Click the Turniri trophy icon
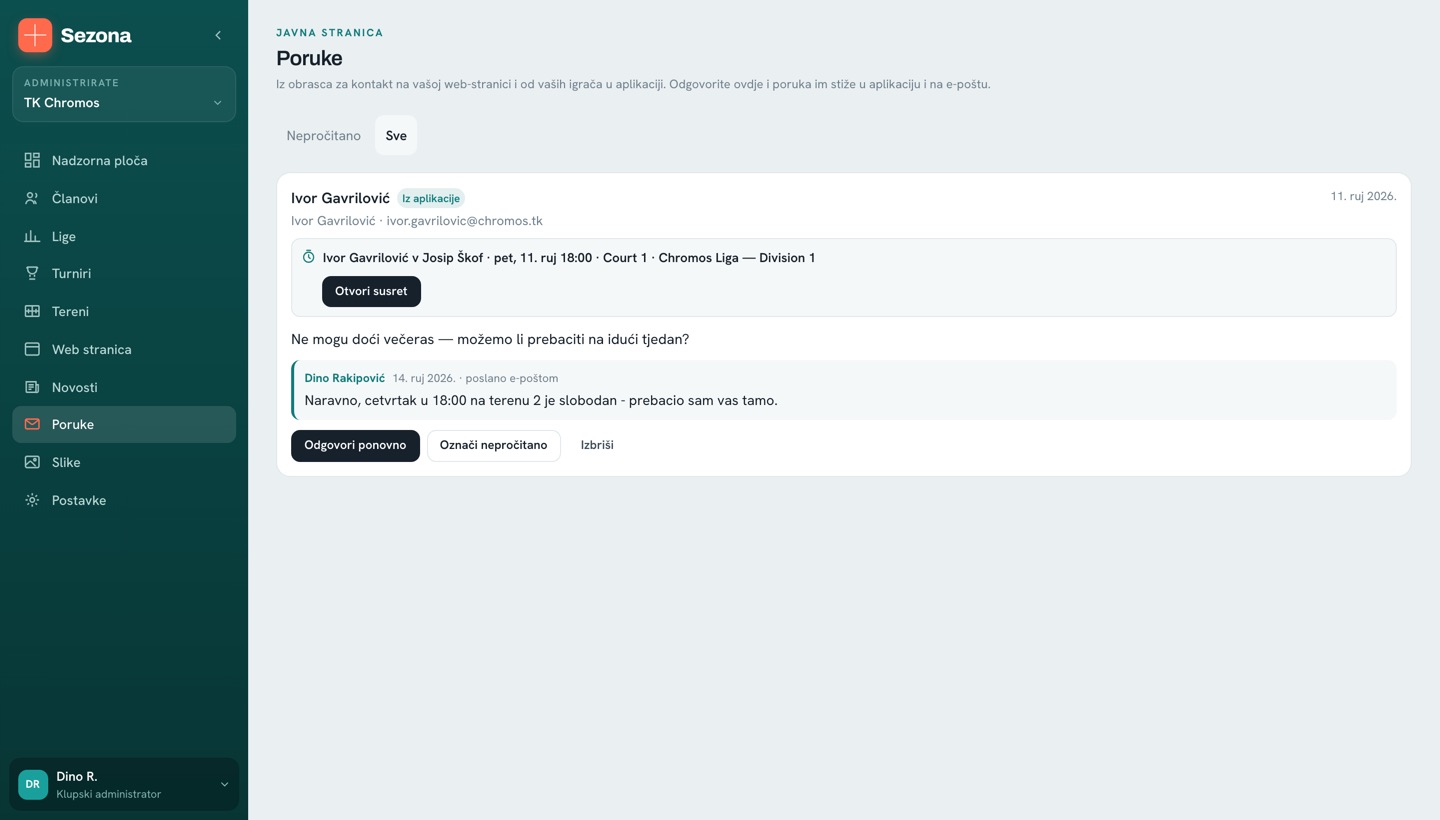The width and height of the screenshot is (1440, 820). tap(32, 273)
